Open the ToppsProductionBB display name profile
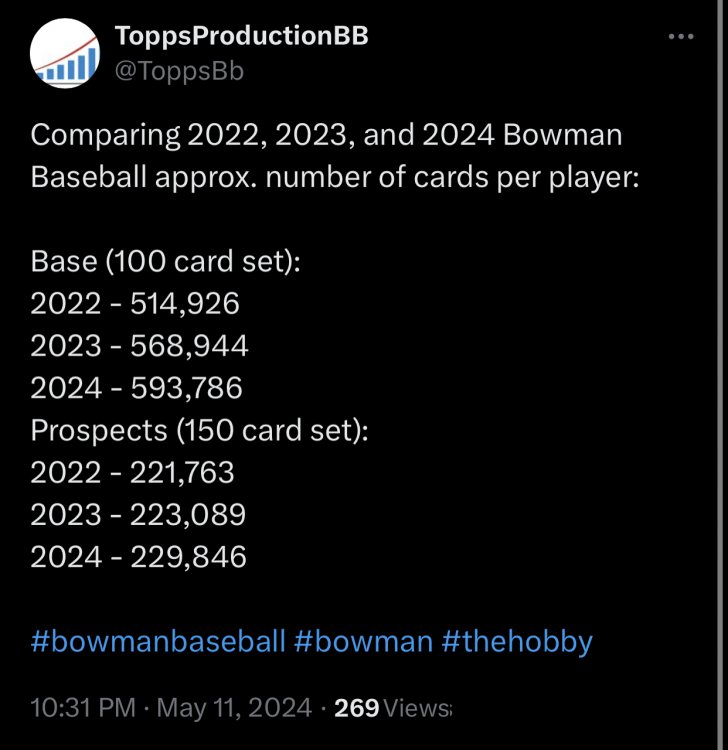Screen dimensions: 728x750 (x=242, y=36)
